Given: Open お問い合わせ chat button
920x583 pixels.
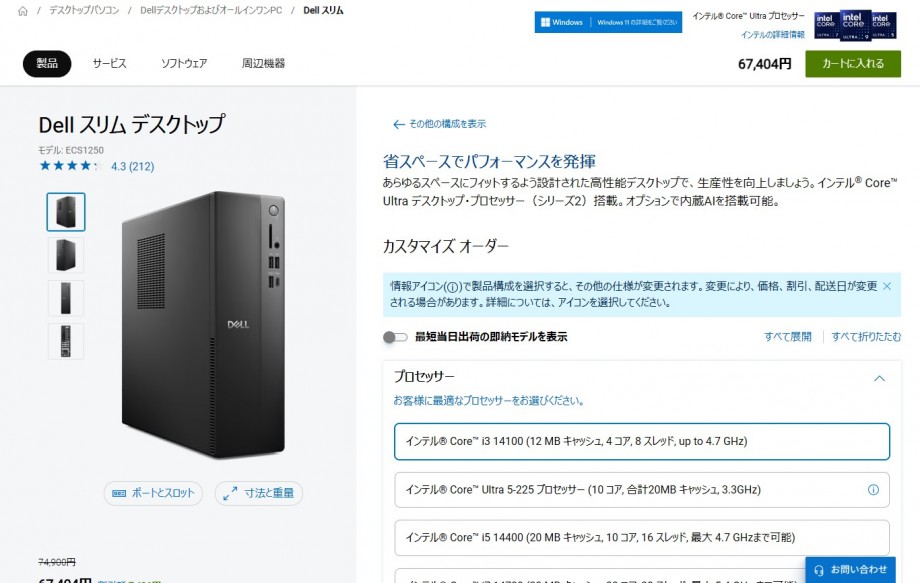Looking at the screenshot, I should 850,570.
